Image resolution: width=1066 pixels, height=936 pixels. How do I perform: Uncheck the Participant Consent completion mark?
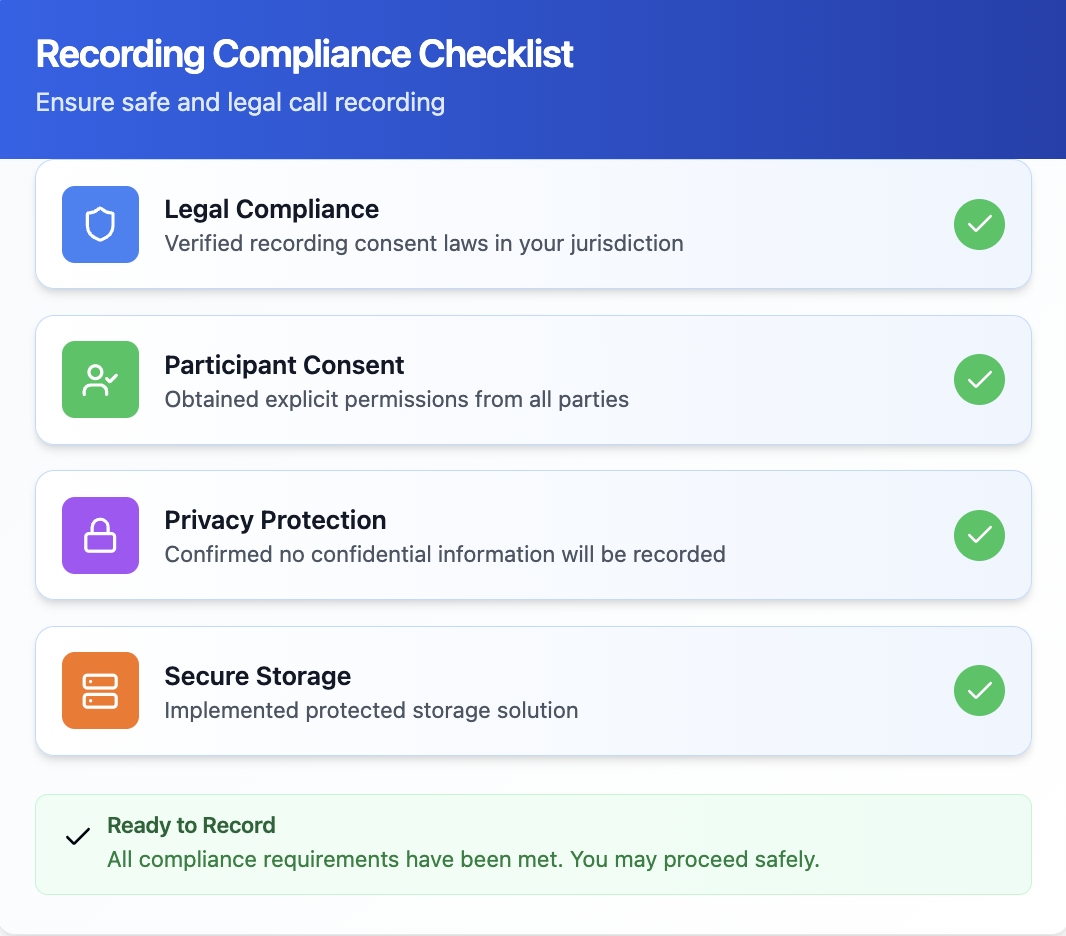tap(979, 380)
